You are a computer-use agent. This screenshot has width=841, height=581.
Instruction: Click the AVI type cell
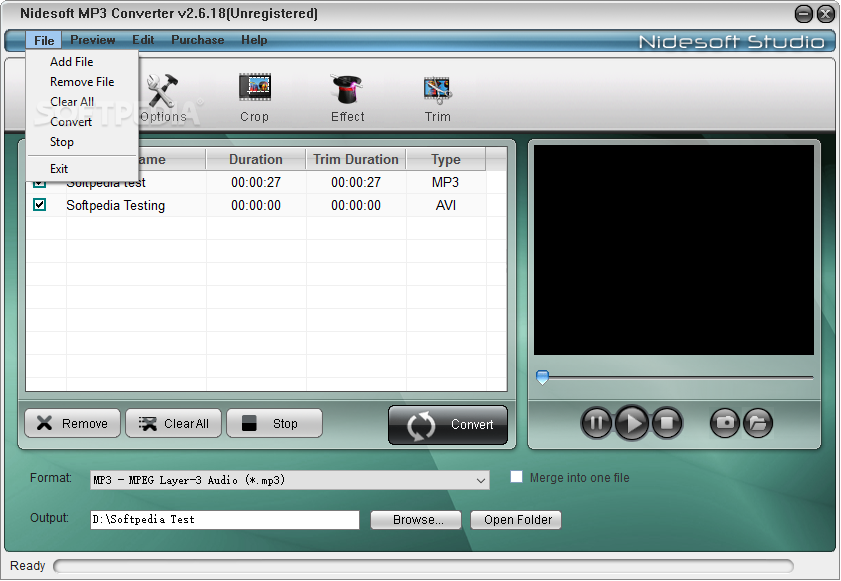pyautogui.click(x=446, y=205)
